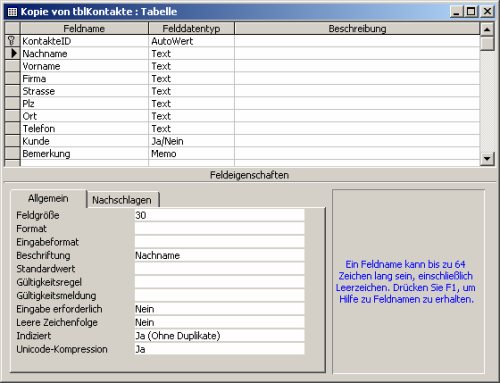Click the Memo data type of Bemerkung
Image resolution: width=500 pixels, height=383 pixels.
pyautogui.click(x=191, y=154)
